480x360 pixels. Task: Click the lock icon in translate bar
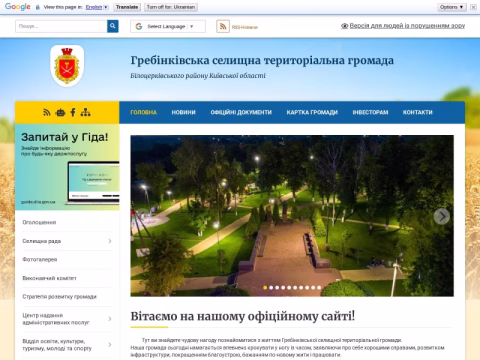click(x=38, y=7)
